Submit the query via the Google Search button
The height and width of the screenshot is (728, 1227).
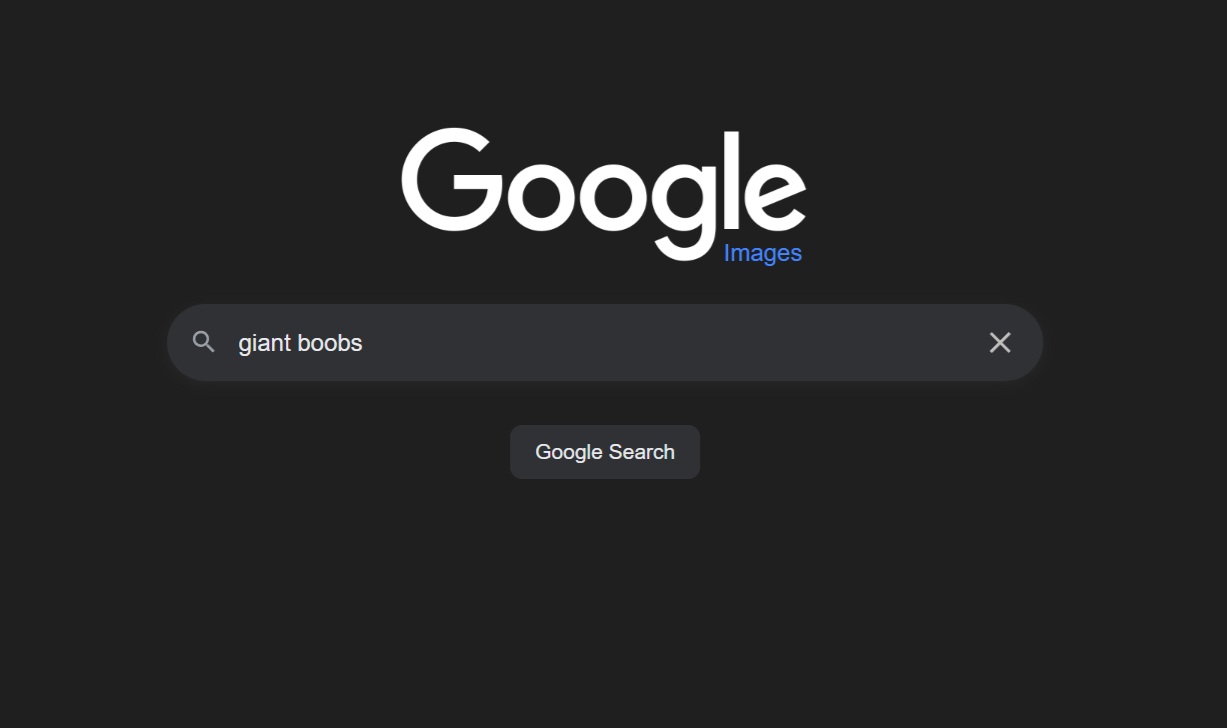tap(605, 452)
